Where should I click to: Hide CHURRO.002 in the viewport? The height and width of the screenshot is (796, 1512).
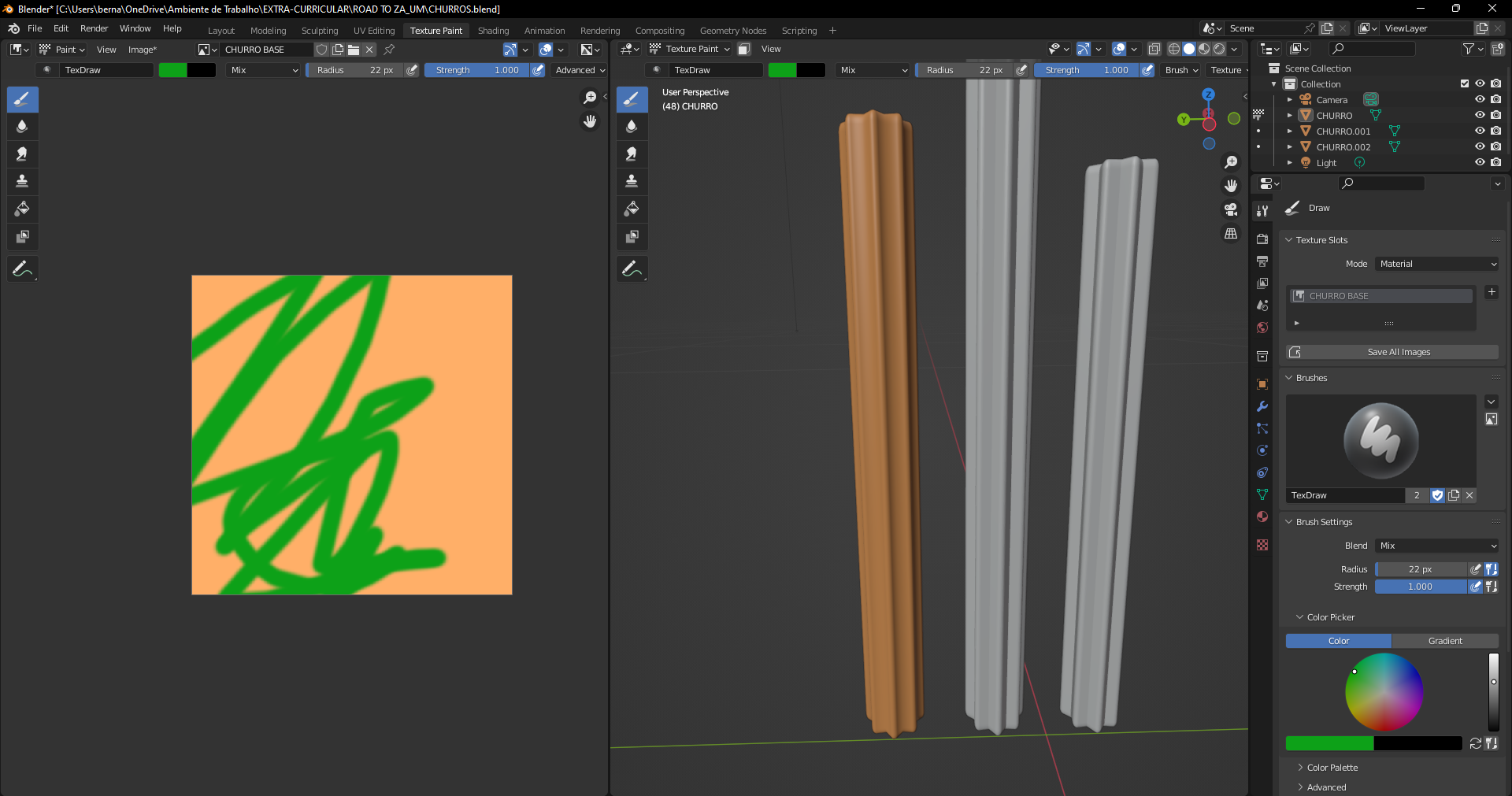tap(1480, 146)
